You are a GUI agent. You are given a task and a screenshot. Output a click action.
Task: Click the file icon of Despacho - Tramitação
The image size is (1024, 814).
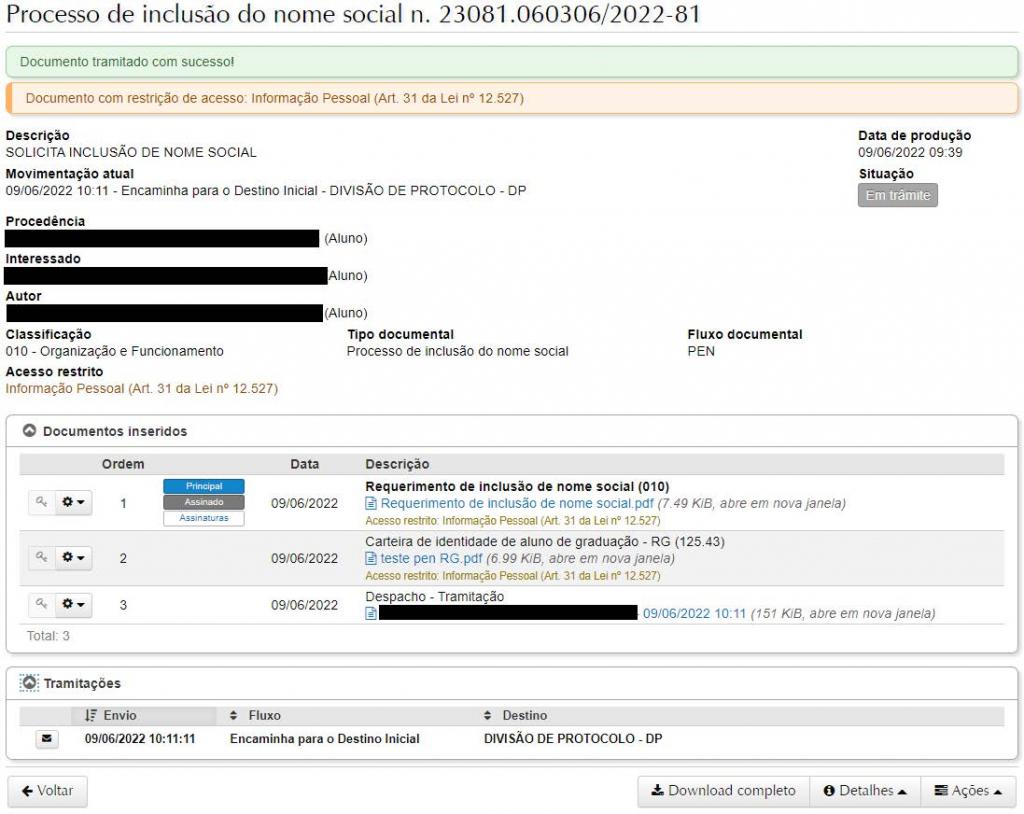(371, 614)
